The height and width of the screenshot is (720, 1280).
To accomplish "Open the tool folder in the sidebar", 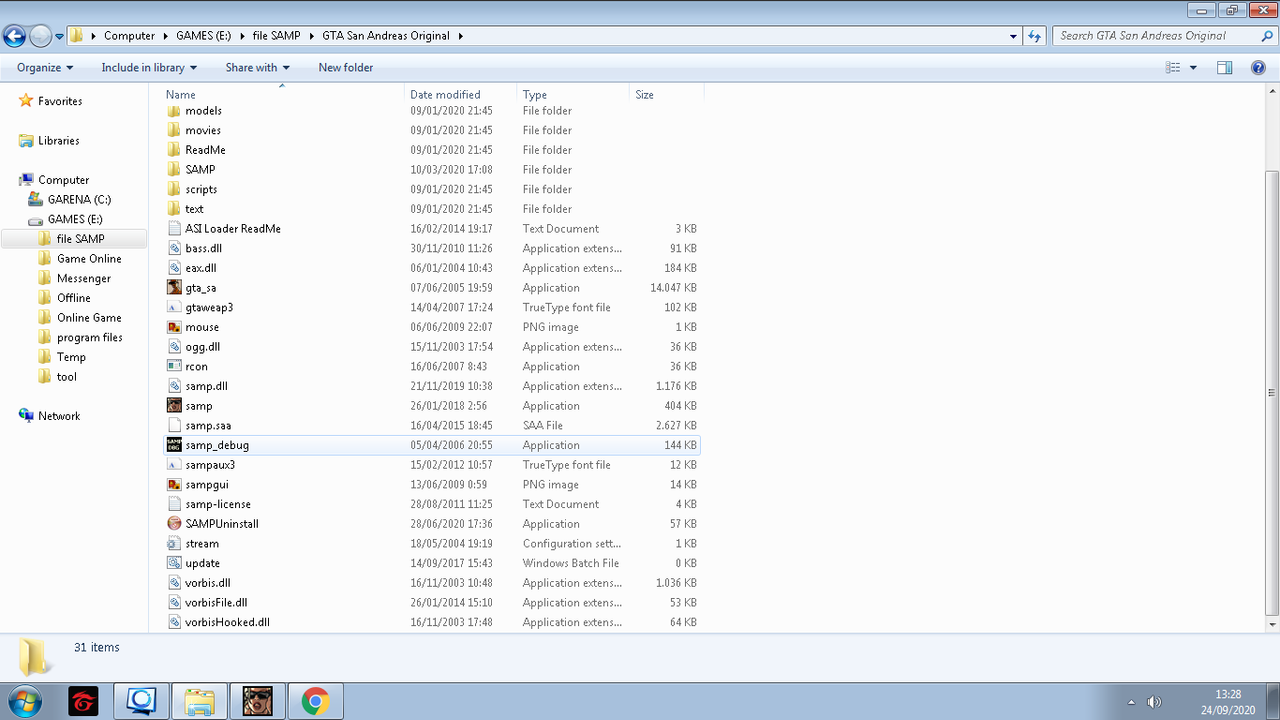I will tap(66, 377).
